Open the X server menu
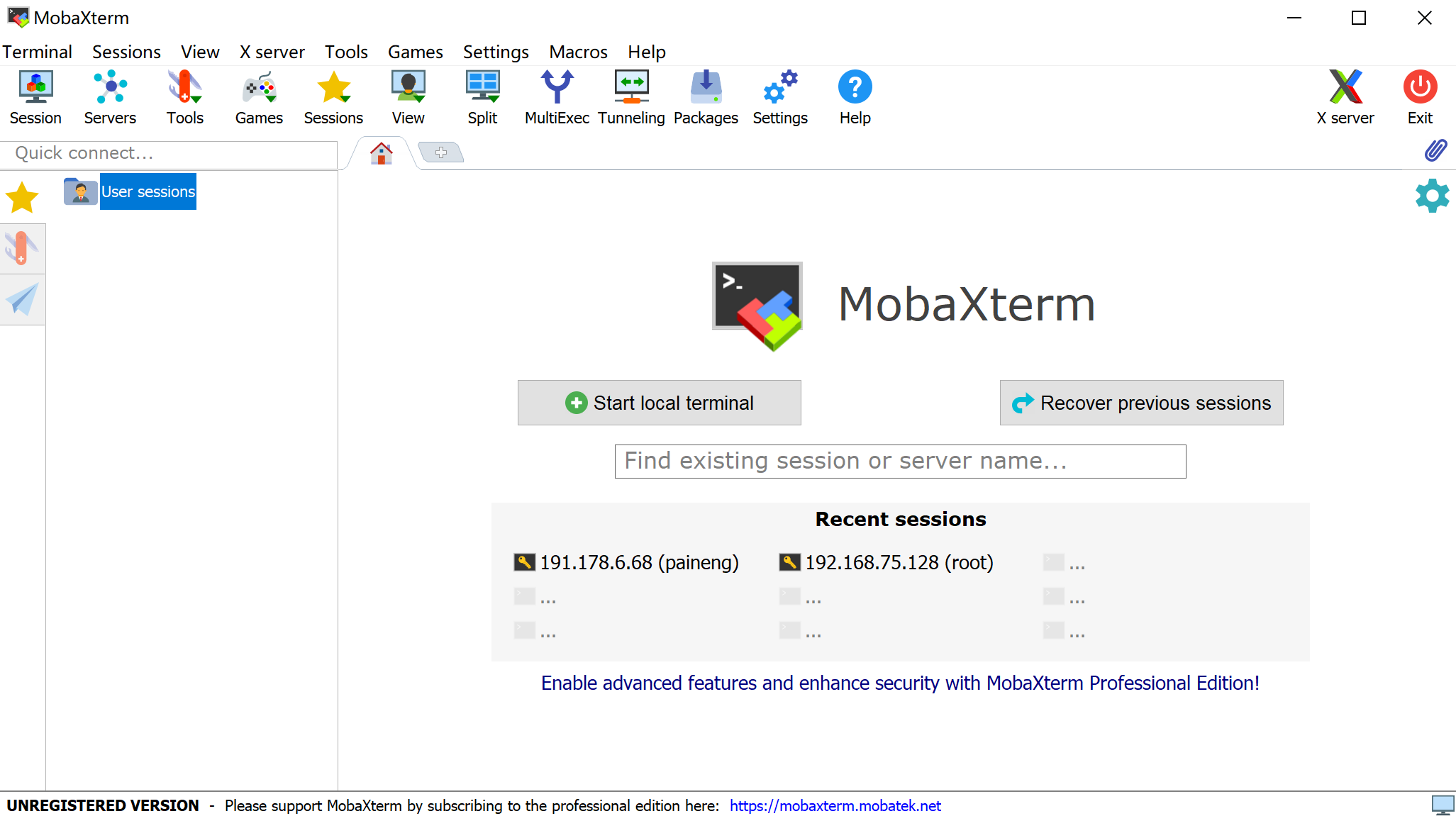This screenshot has height=816, width=1456. pos(272,52)
